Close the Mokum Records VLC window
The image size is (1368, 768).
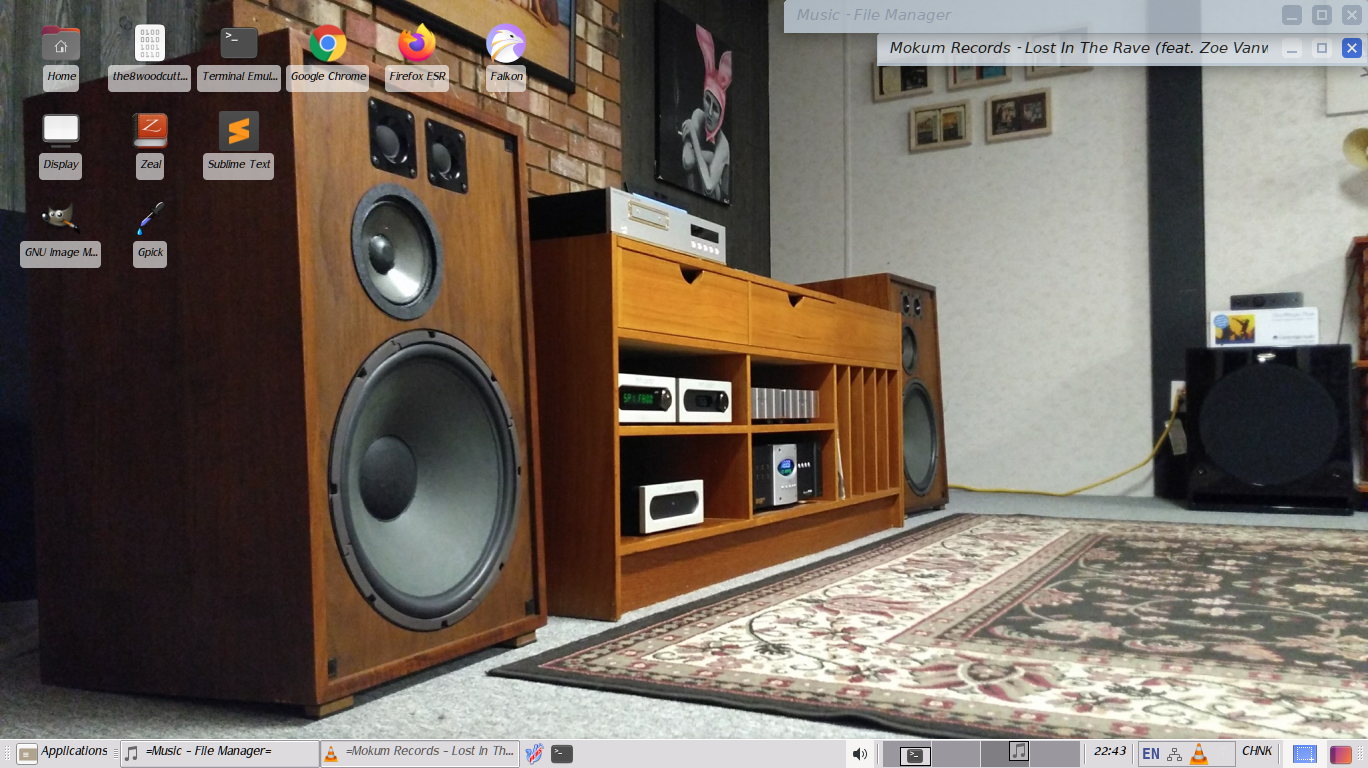point(1352,48)
